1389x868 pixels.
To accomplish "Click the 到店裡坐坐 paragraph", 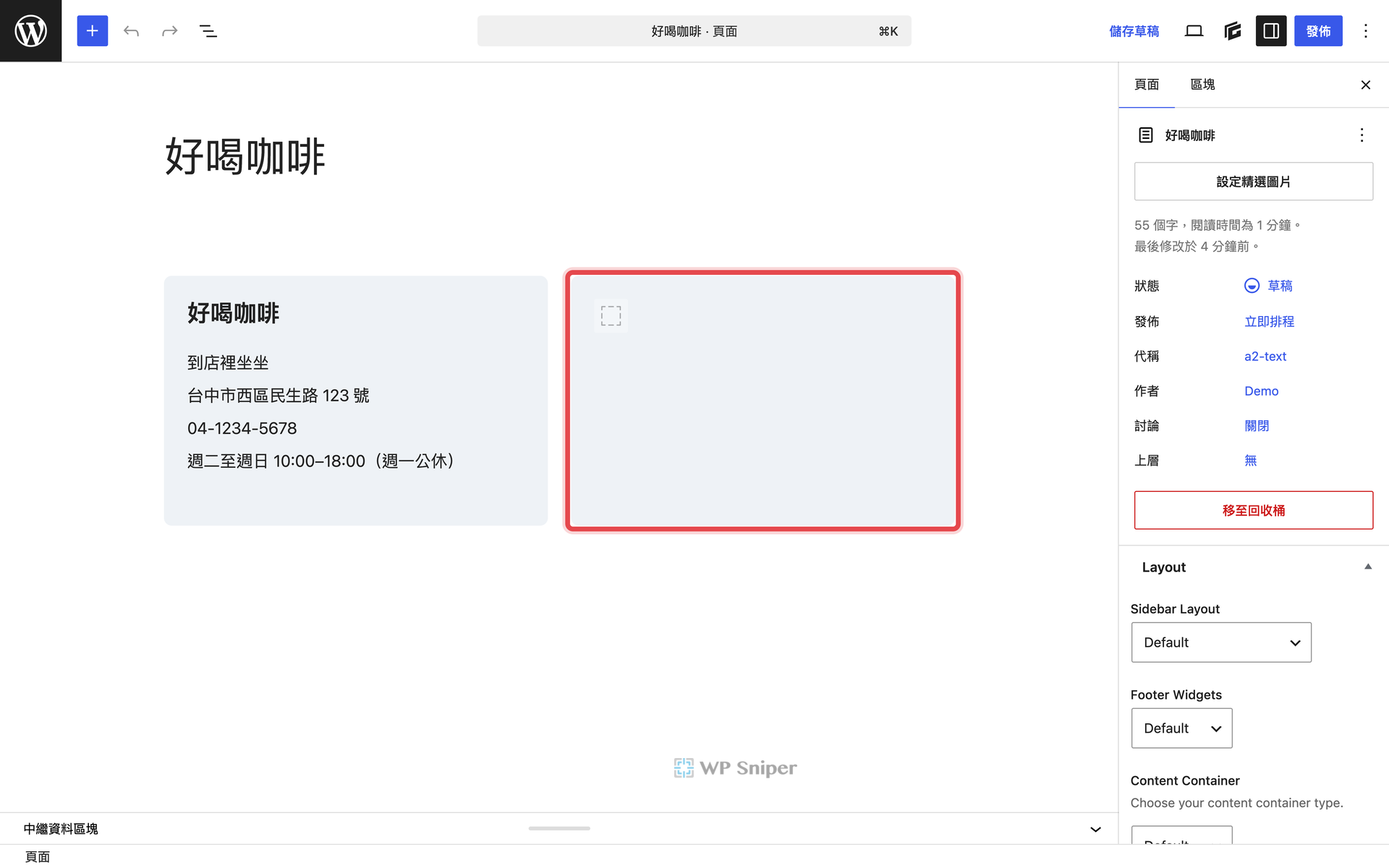I will point(228,362).
